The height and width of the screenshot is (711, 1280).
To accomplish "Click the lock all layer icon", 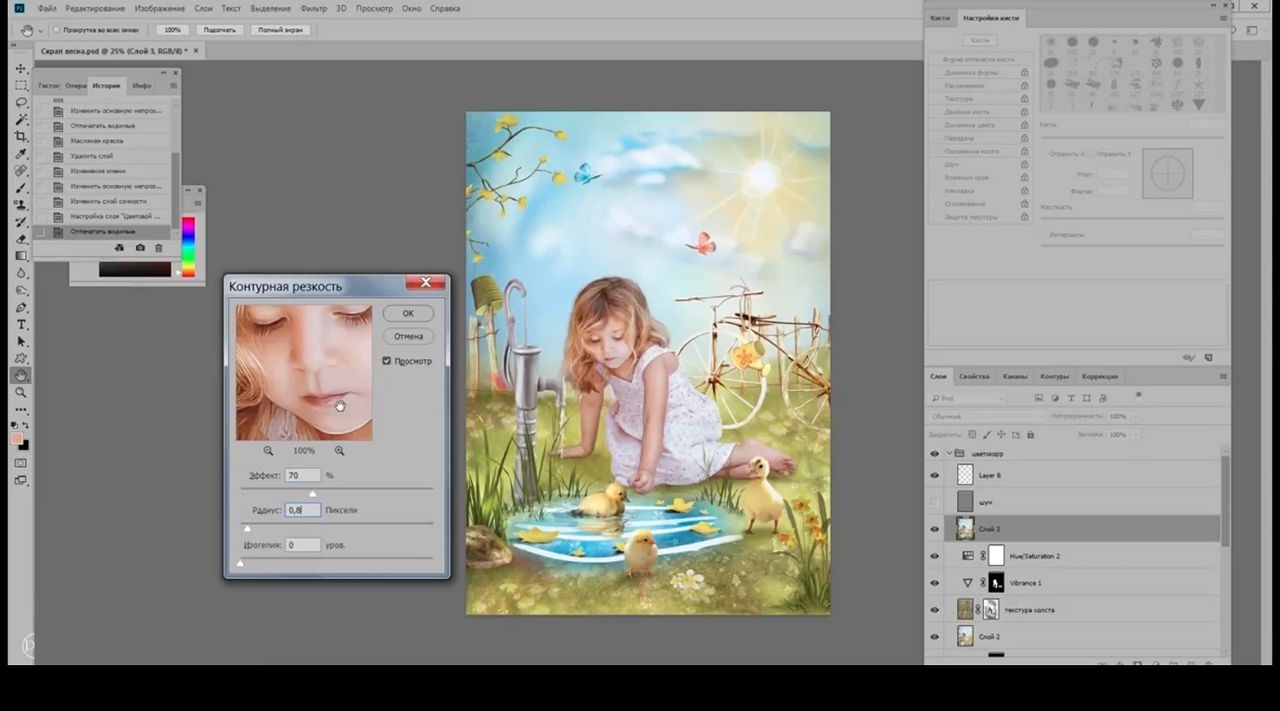I will 1031,435.
